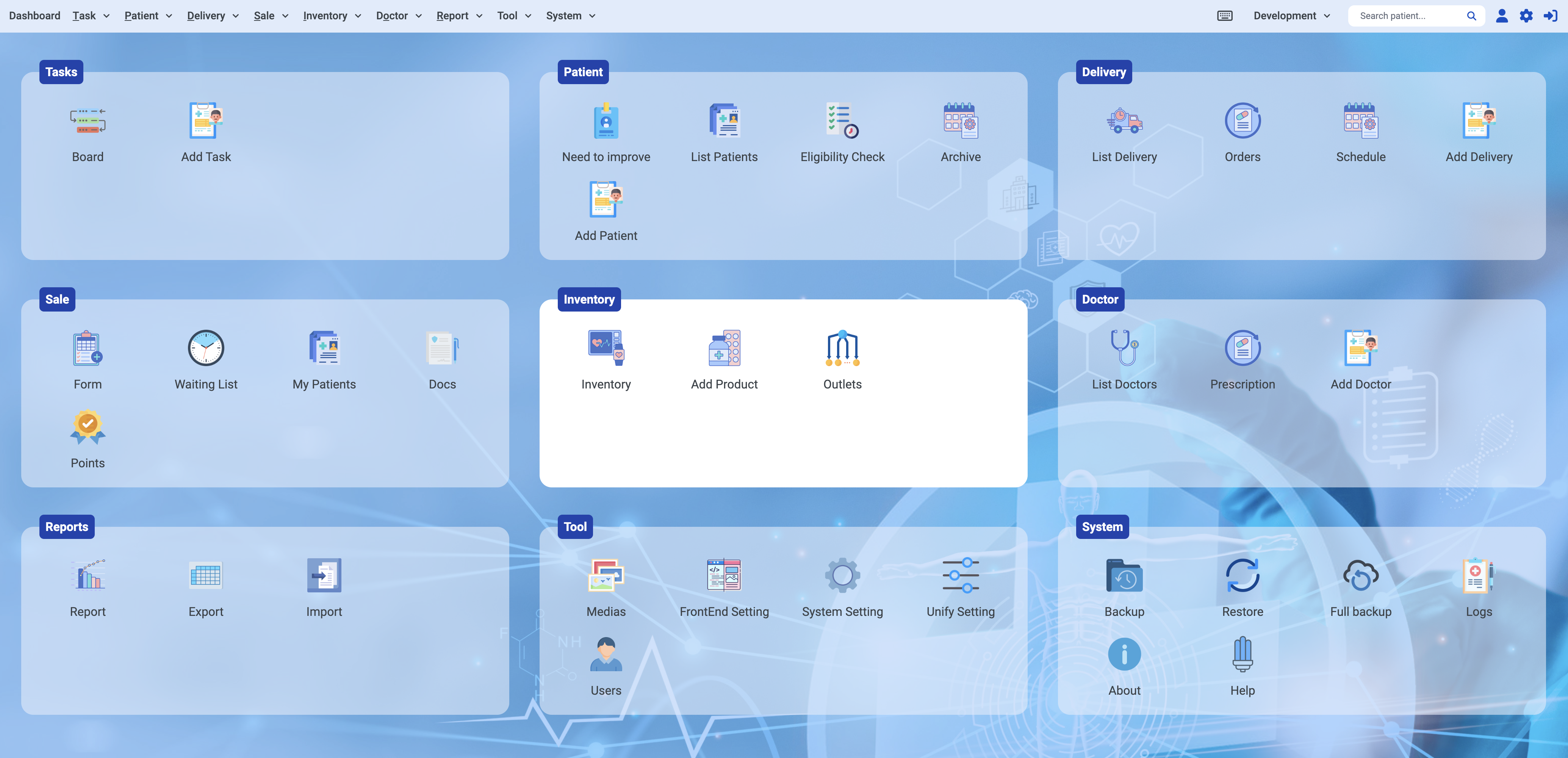The width and height of the screenshot is (1568, 758).
Task: Expand the Sale dropdown menu
Action: click(271, 16)
